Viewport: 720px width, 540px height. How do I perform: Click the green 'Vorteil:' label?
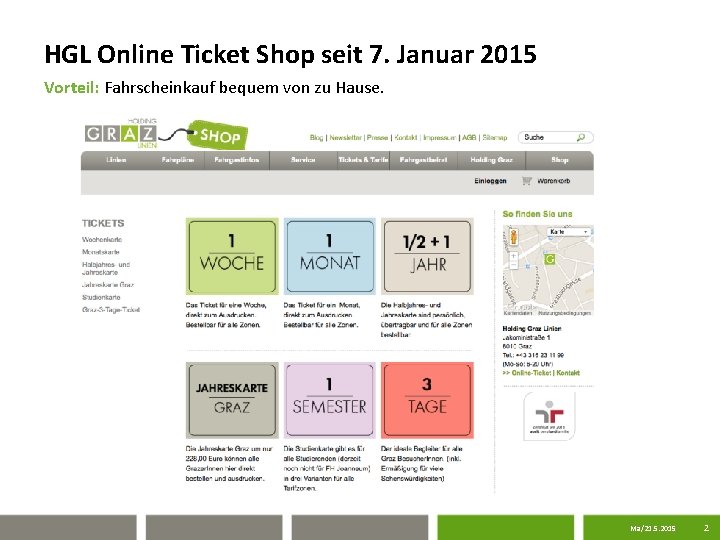(x=72, y=87)
